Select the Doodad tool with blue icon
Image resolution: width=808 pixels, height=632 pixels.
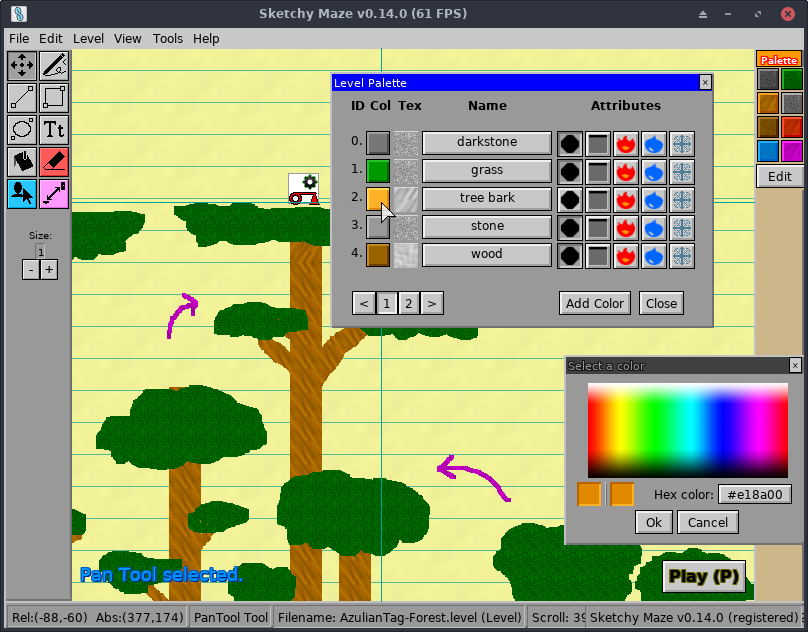pos(22,193)
